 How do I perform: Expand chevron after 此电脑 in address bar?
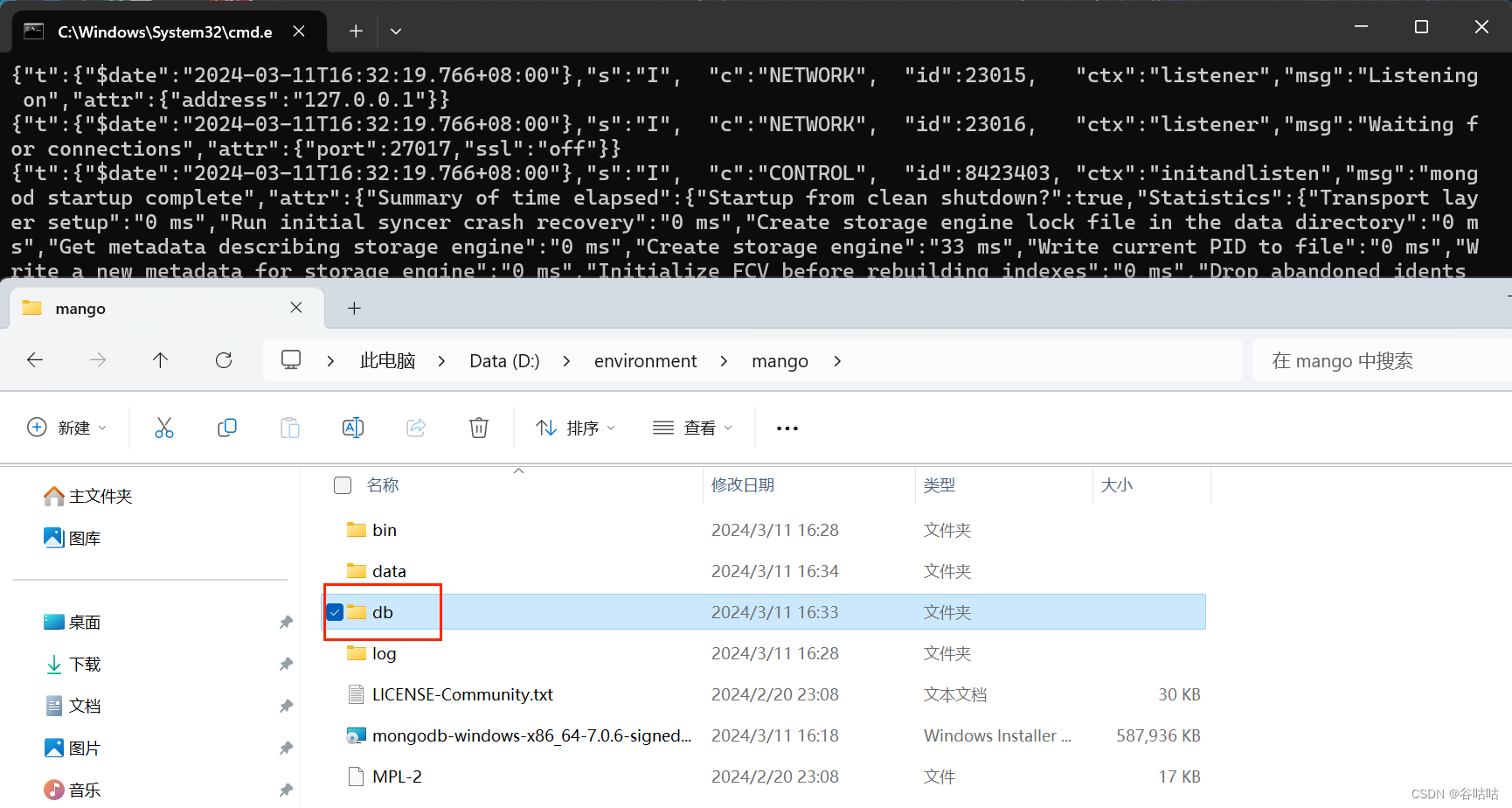(x=441, y=361)
